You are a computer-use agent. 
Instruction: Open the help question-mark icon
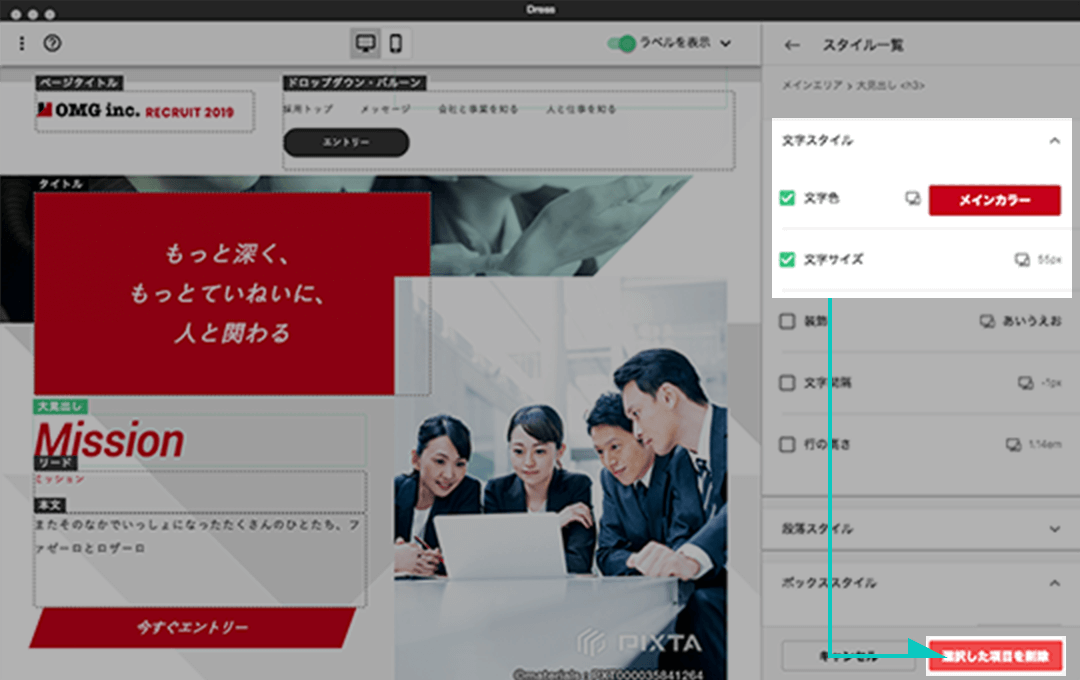[52, 43]
